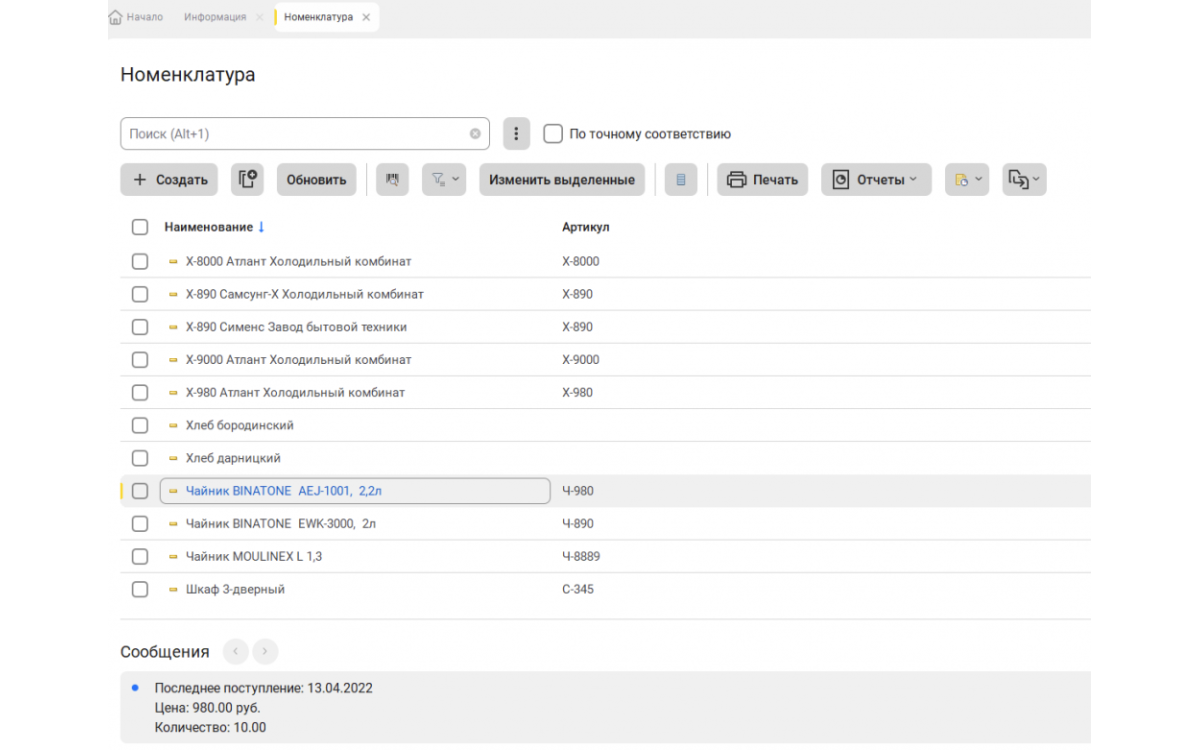The width and height of the screenshot is (1200, 750).
Task: Sort by the Наименование column header
Action: click(208, 227)
